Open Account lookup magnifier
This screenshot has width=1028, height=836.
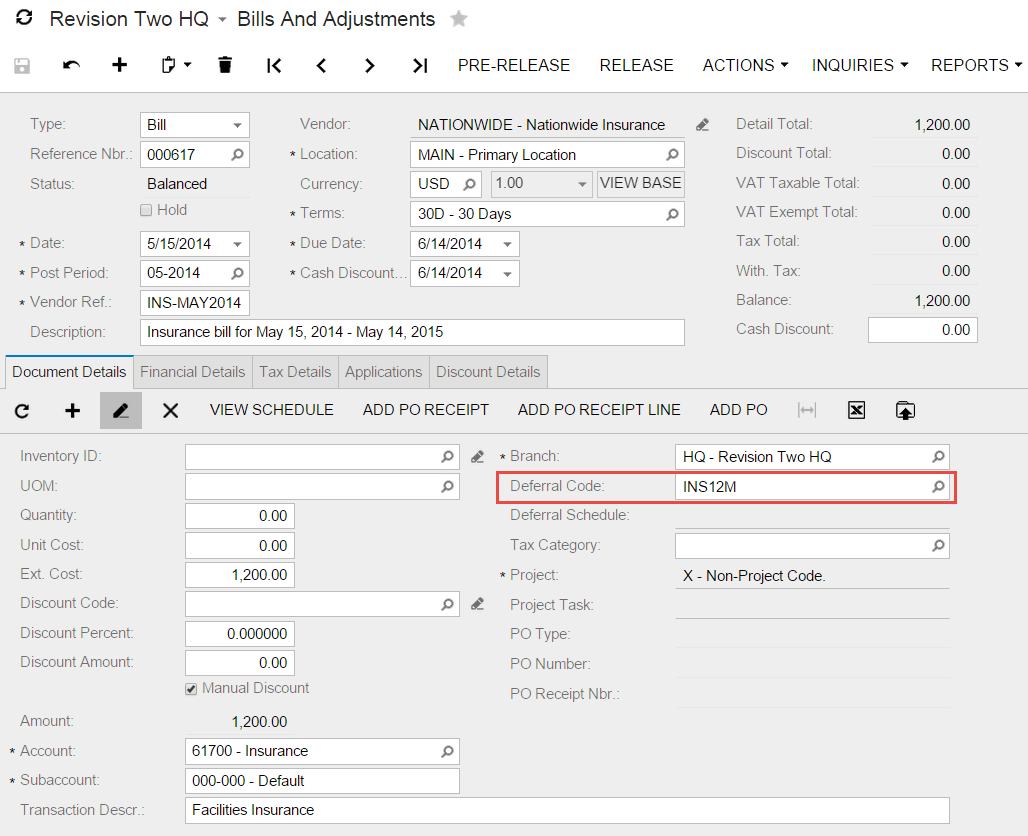pyautogui.click(x=447, y=751)
